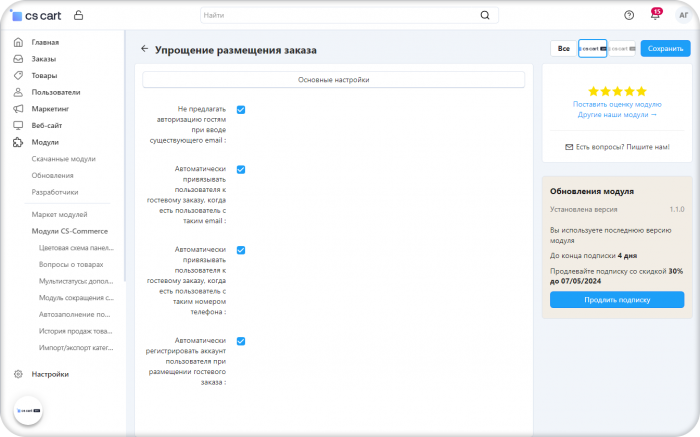Open Настройки menu item
700x437 pixels.
point(50,375)
